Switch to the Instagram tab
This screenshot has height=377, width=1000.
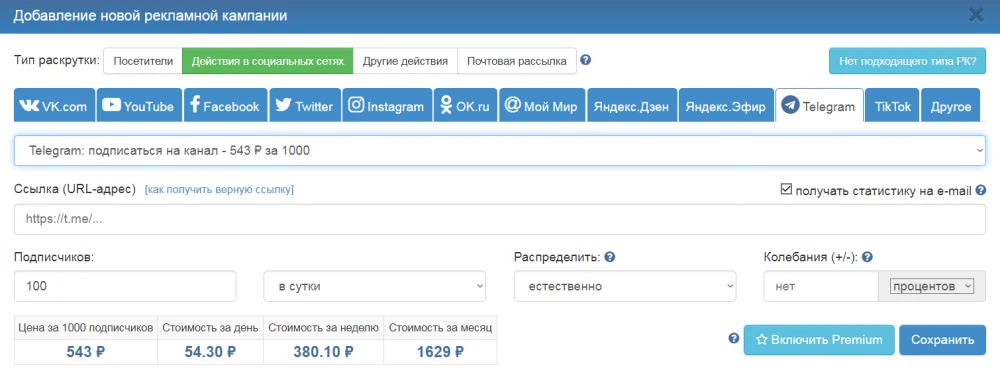point(386,106)
